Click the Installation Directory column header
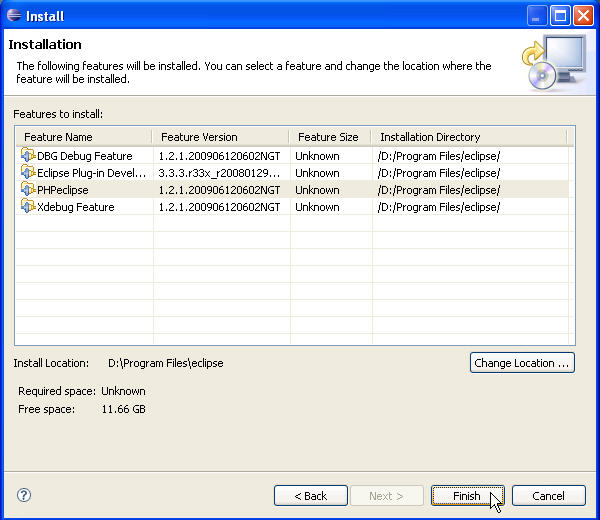 tap(469, 137)
